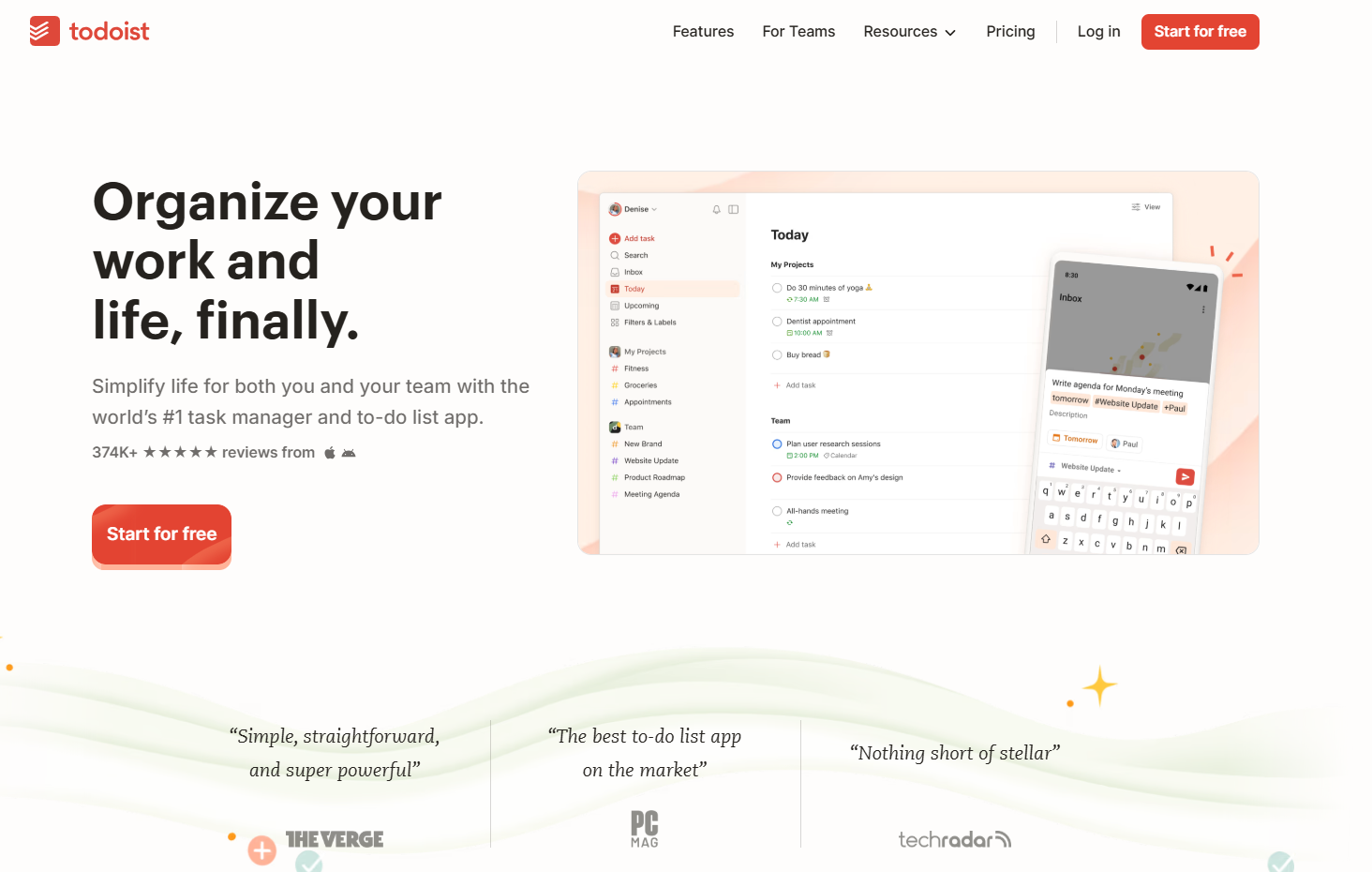The width and height of the screenshot is (1372, 872).
Task: Mark Dentist appointment task complete
Action: click(x=777, y=322)
